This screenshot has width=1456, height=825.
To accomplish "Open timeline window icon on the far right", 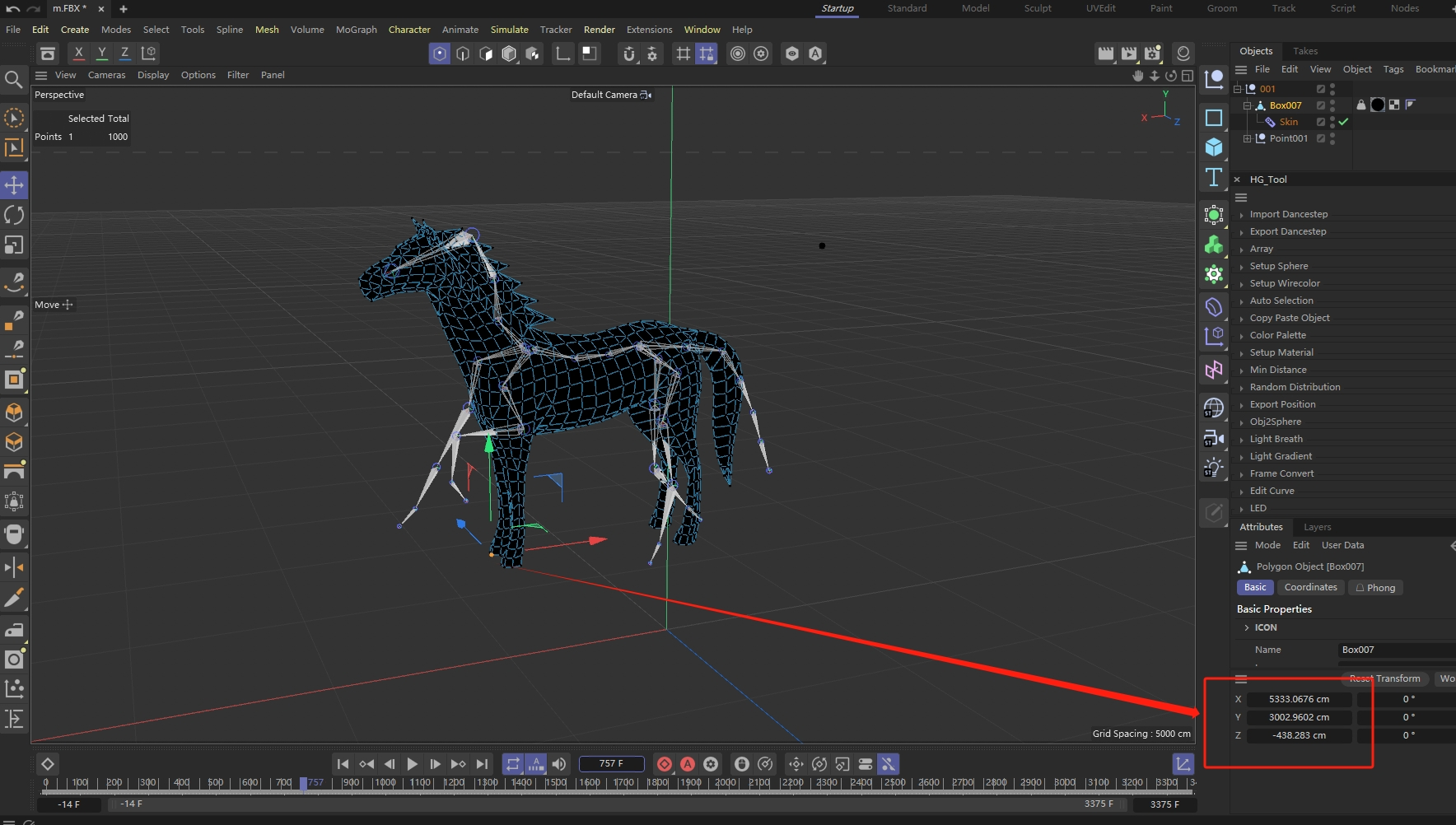I will (1183, 764).
